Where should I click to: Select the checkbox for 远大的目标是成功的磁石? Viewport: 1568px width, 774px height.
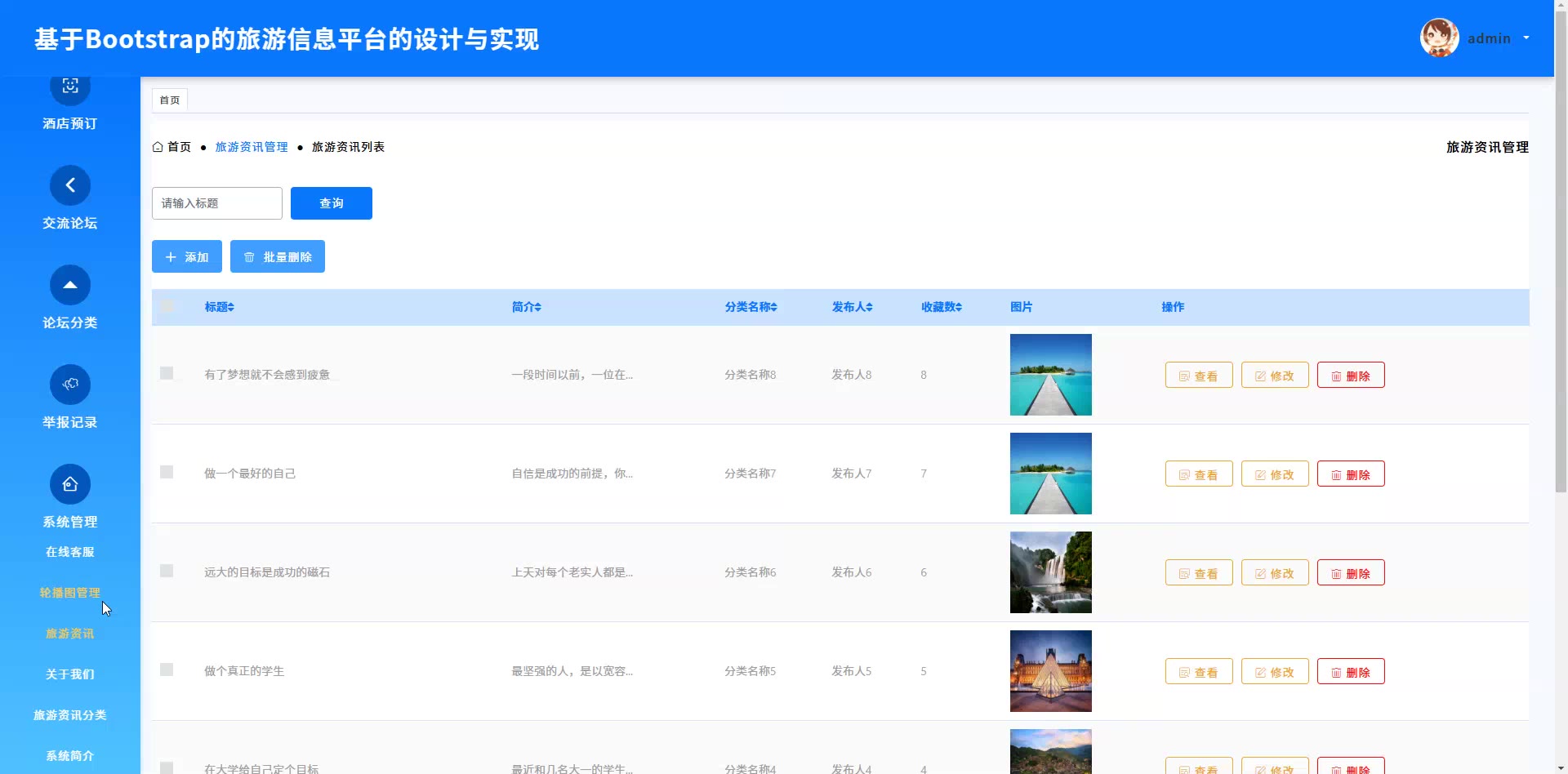click(x=167, y=571)
